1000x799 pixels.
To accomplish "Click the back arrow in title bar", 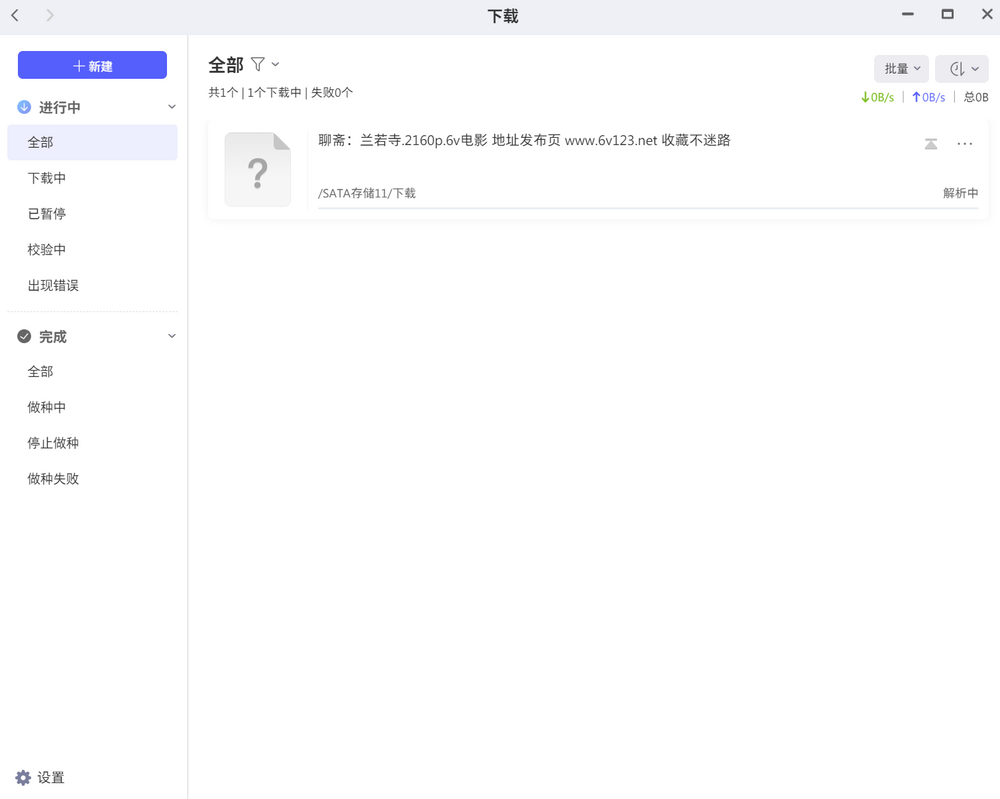I will click(x=15, y=15).
